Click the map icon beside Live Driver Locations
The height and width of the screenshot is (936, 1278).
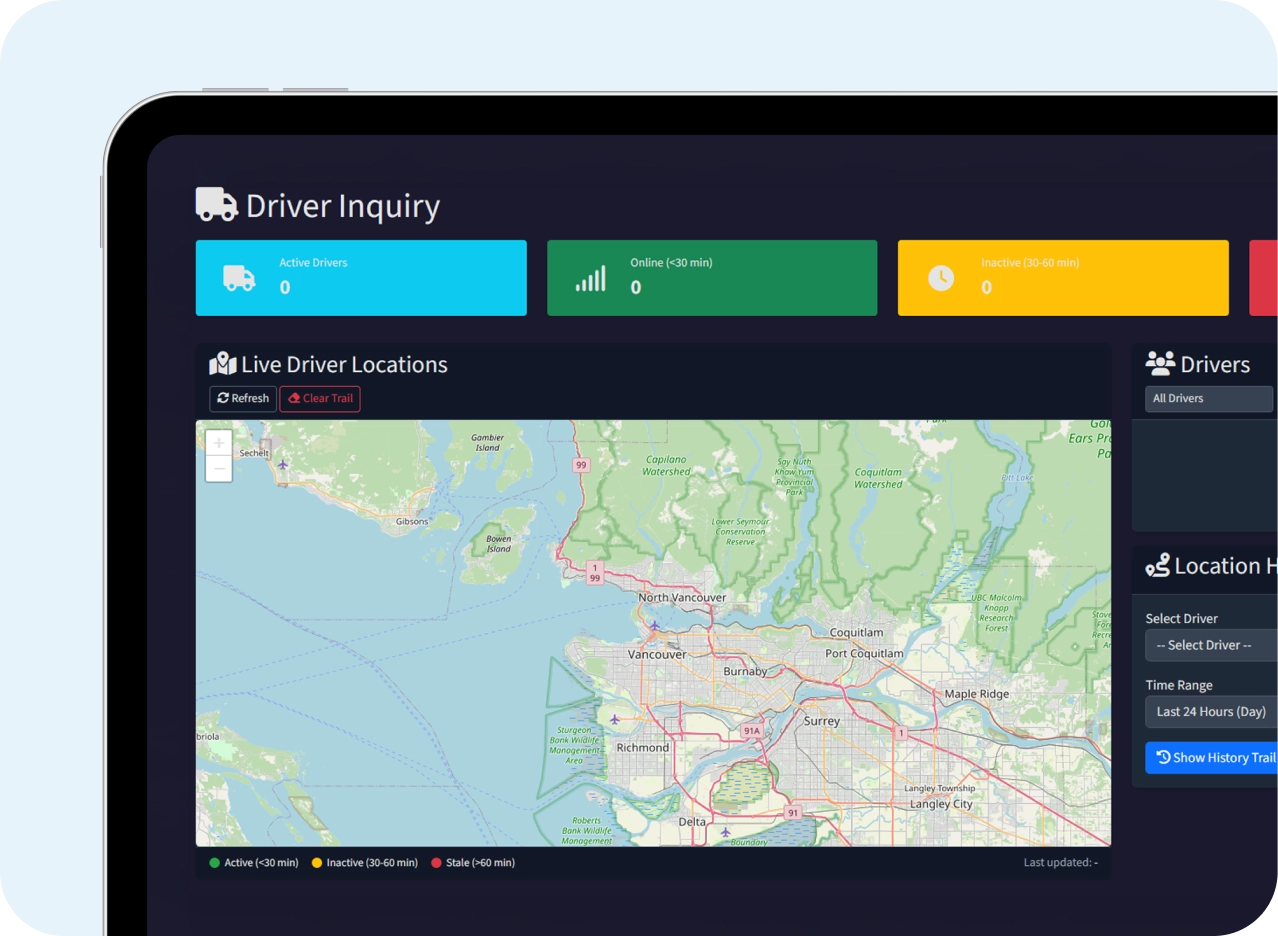[222, 364]
